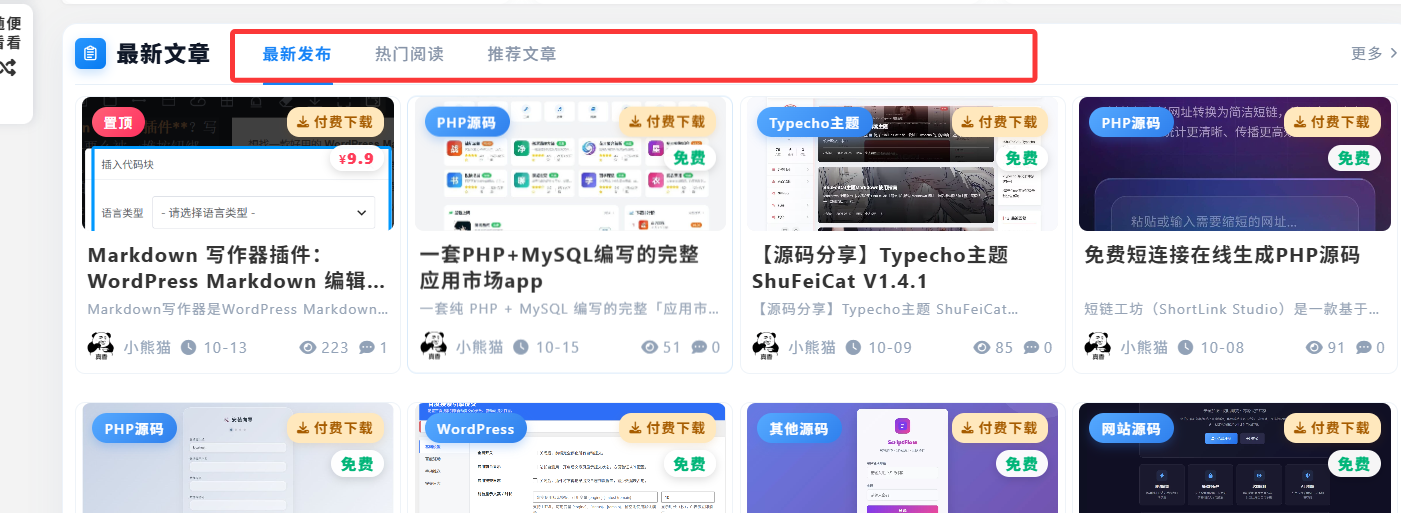Click 付费下载 on the second-row PHP源码 card
This screenshot has height=513, width=1401.
[x=334, y=428]
